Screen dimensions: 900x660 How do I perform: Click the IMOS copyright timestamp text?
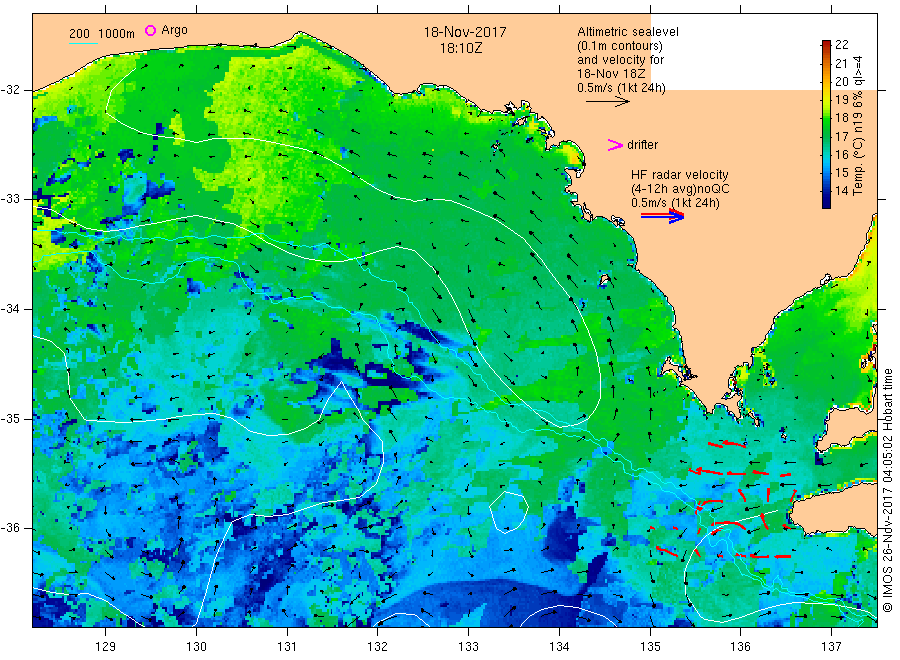click(x=888, y=491)
